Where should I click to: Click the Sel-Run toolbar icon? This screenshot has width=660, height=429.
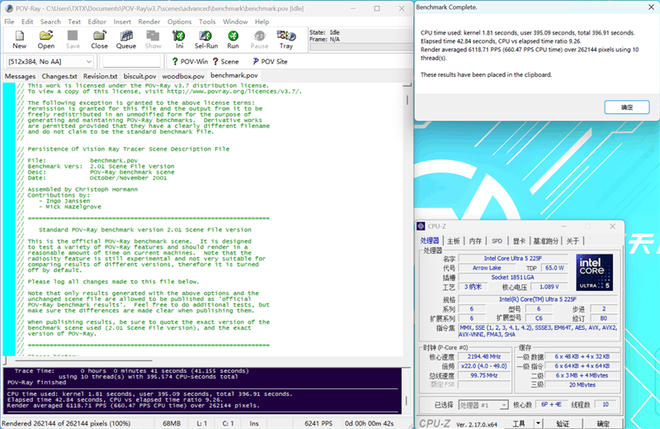206,39
